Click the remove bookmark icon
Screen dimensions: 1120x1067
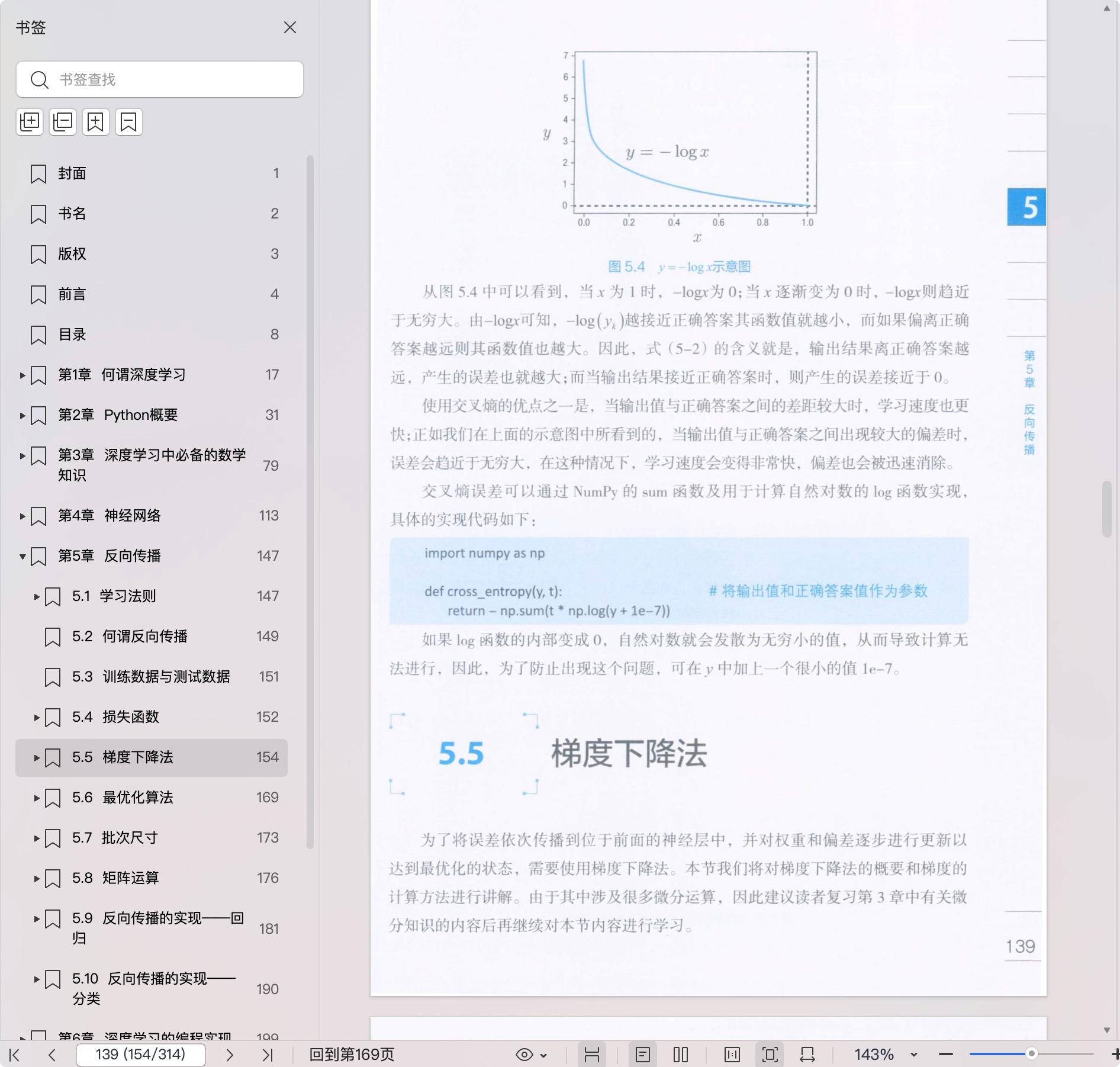tap(129, 122)
